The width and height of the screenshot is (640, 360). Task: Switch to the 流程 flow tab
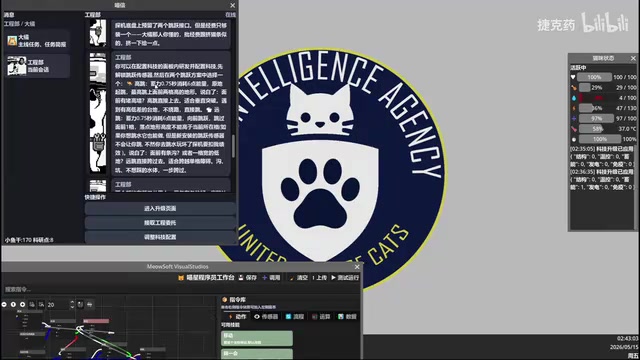(295, 317)
